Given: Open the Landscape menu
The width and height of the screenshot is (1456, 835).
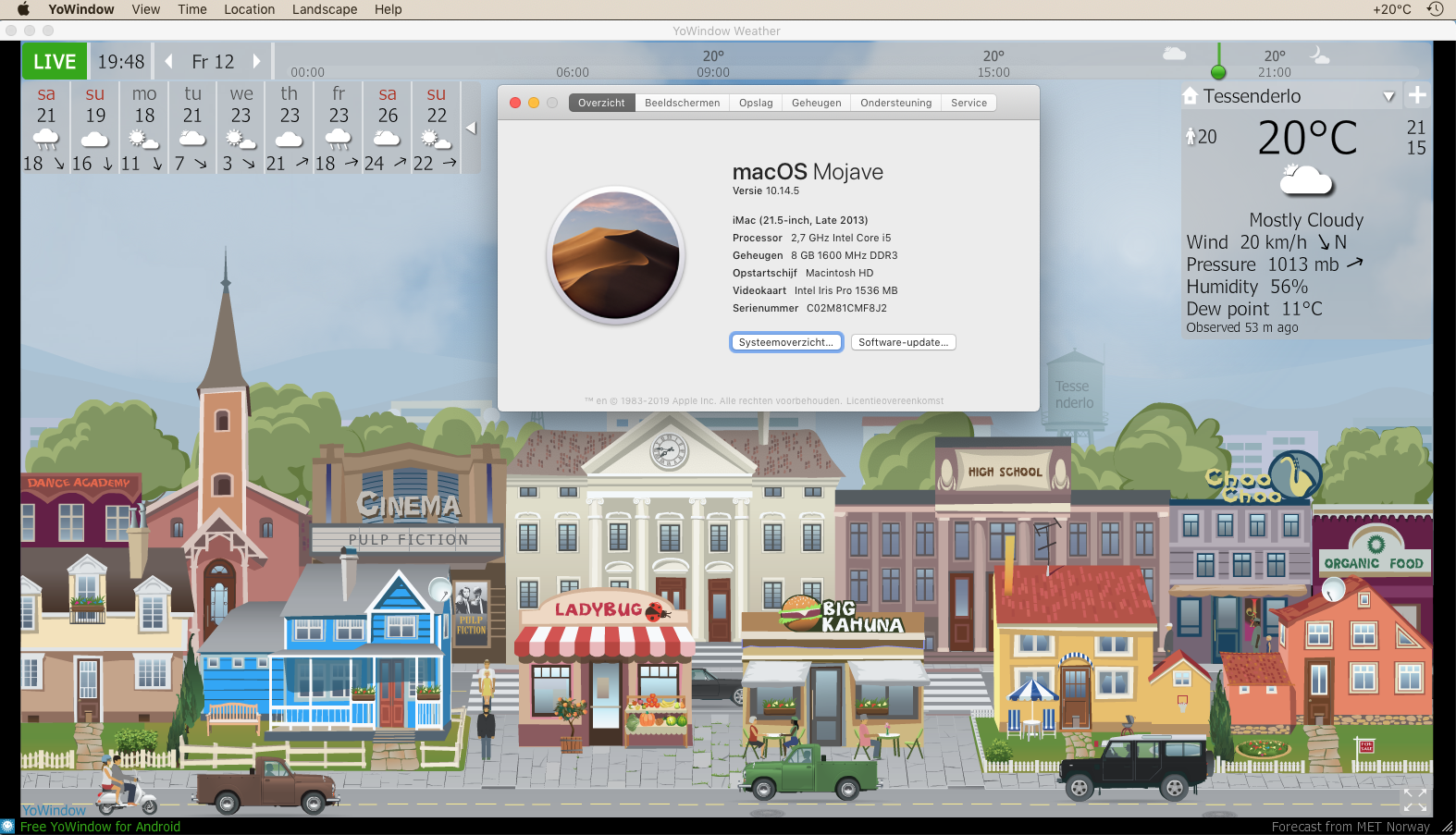Looking at the screenshot, I should pos(325,9).
